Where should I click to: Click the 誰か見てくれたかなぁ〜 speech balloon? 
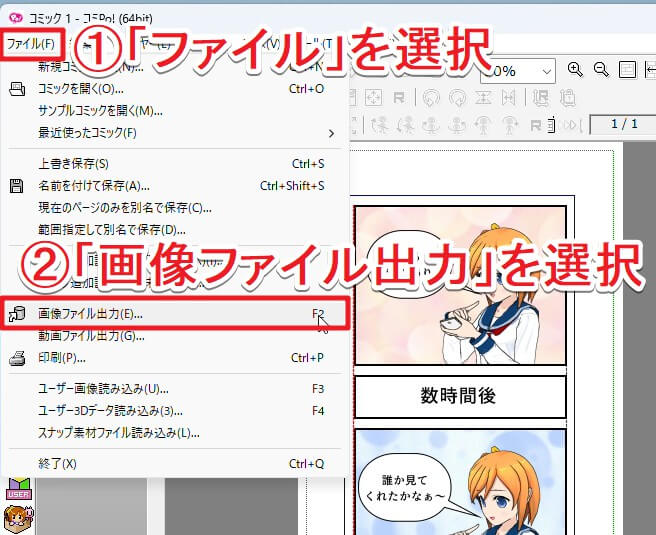coord(406,487)
